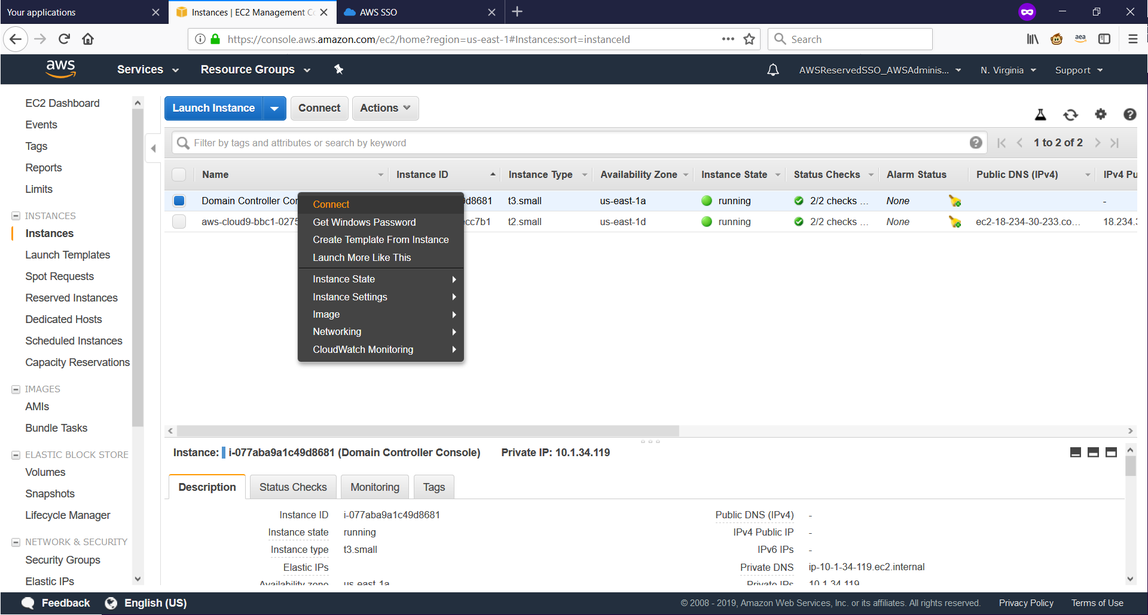1148x615 pixels.
Task: Open the Launch Instance dropdown arrow
Action: [x=275, y=108]
